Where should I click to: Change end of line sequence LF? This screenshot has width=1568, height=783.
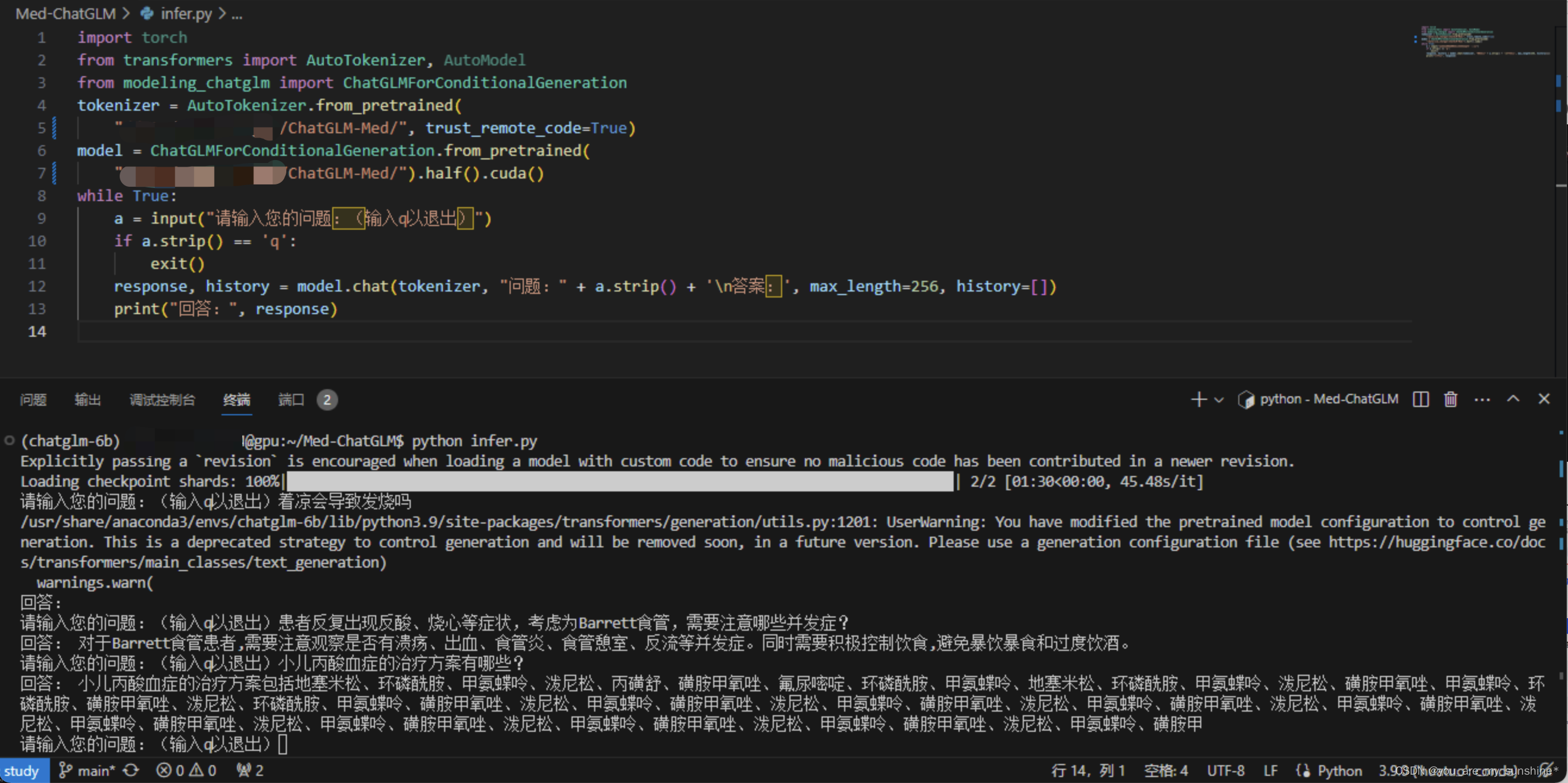1270,771
